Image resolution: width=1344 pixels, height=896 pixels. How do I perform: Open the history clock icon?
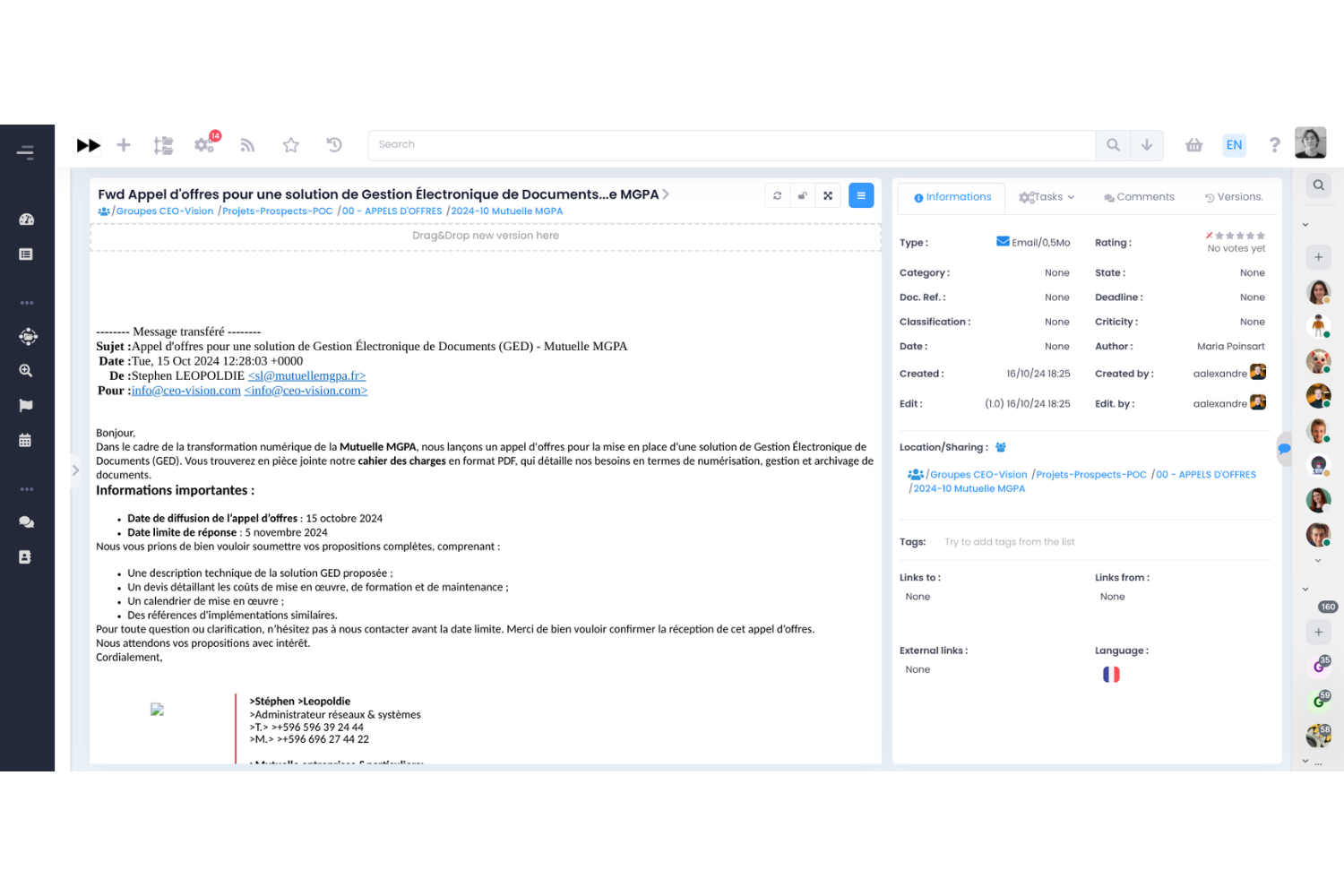[334, 145]
